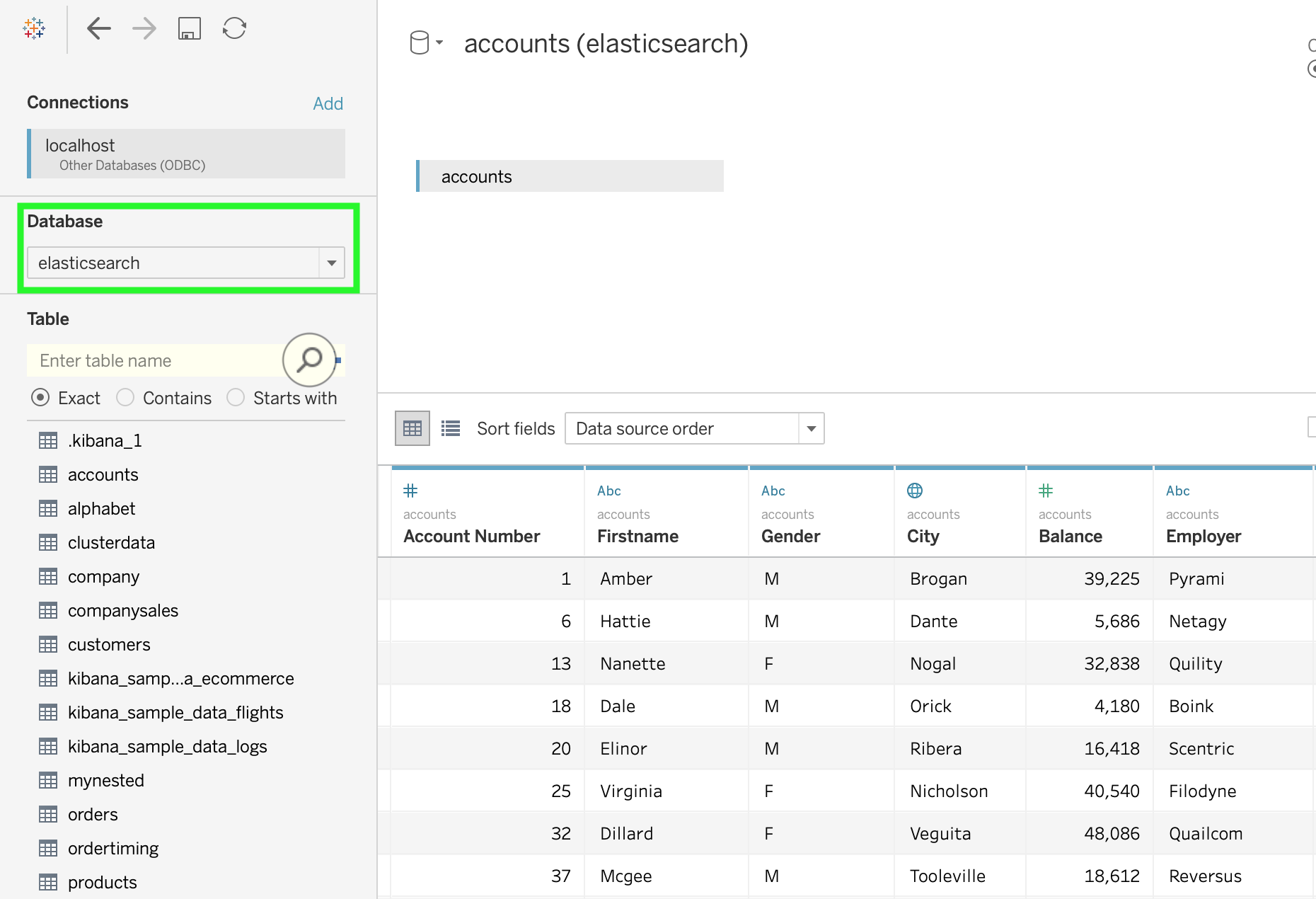
Task: Open the Sort fields order dropdown
Action: pyautogui.click(x=811, y=428)
